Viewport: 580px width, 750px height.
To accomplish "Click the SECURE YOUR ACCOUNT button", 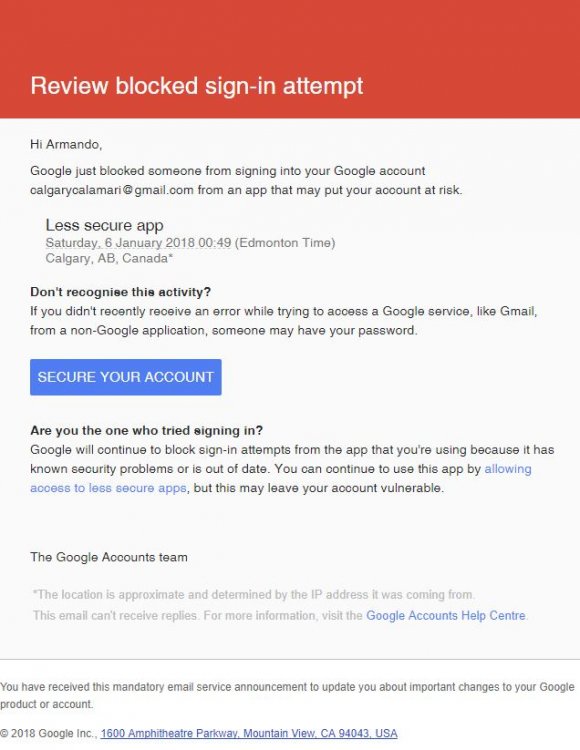I will coord(126,377).
